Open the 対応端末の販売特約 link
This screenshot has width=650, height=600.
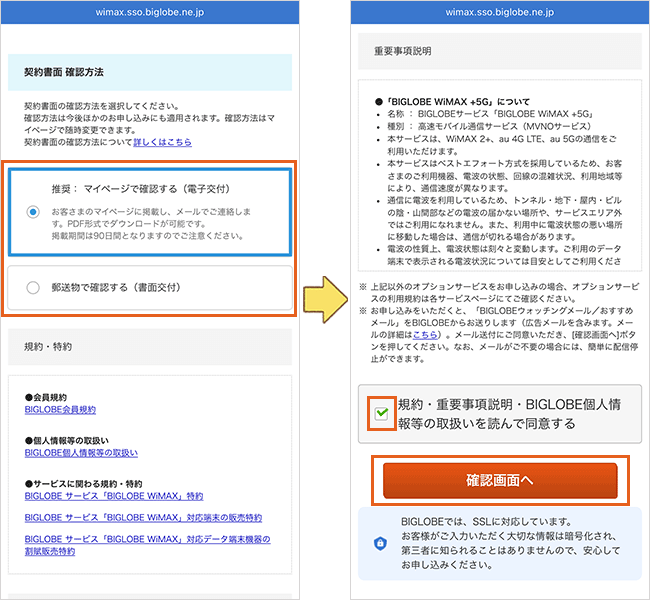coord(143,517)
